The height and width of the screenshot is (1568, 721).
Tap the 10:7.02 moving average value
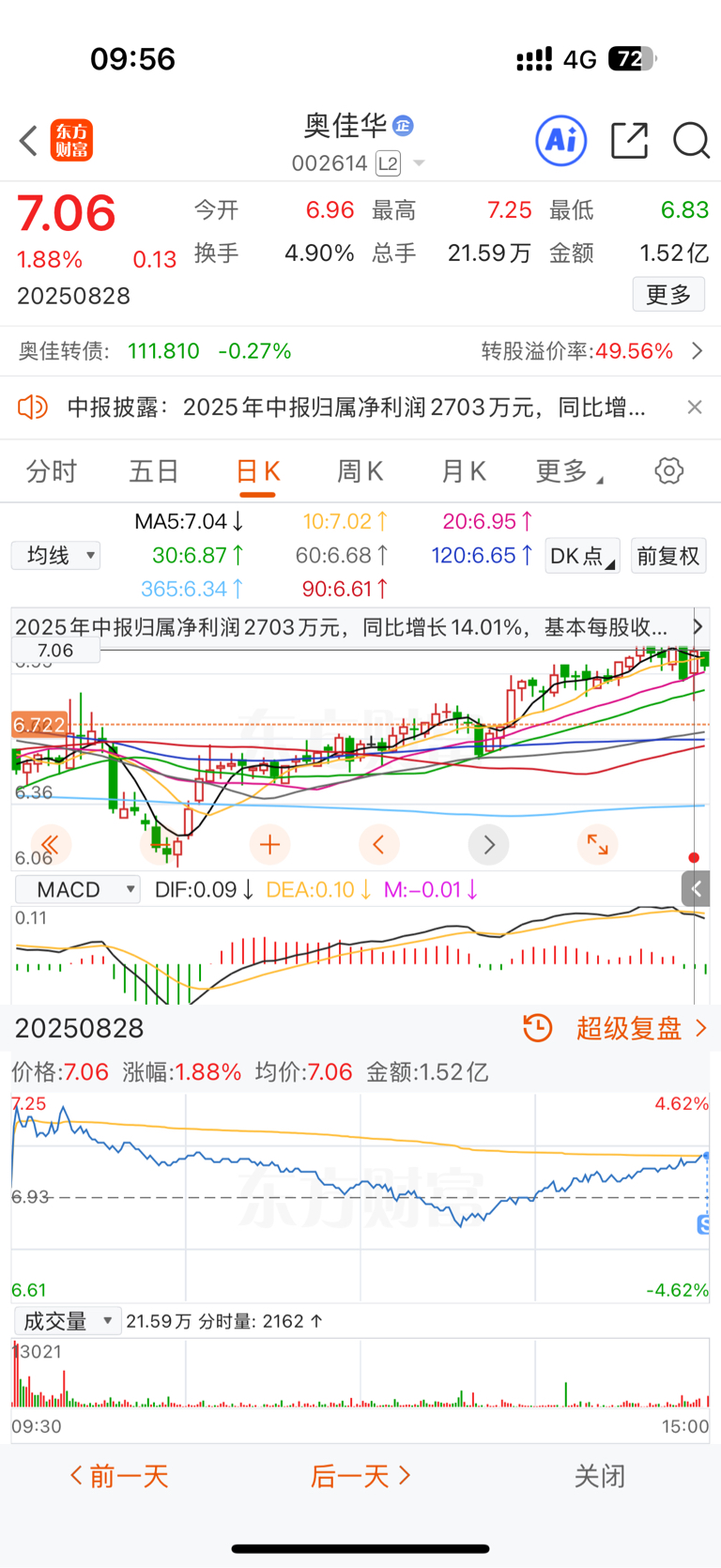(x=345, y=521)
